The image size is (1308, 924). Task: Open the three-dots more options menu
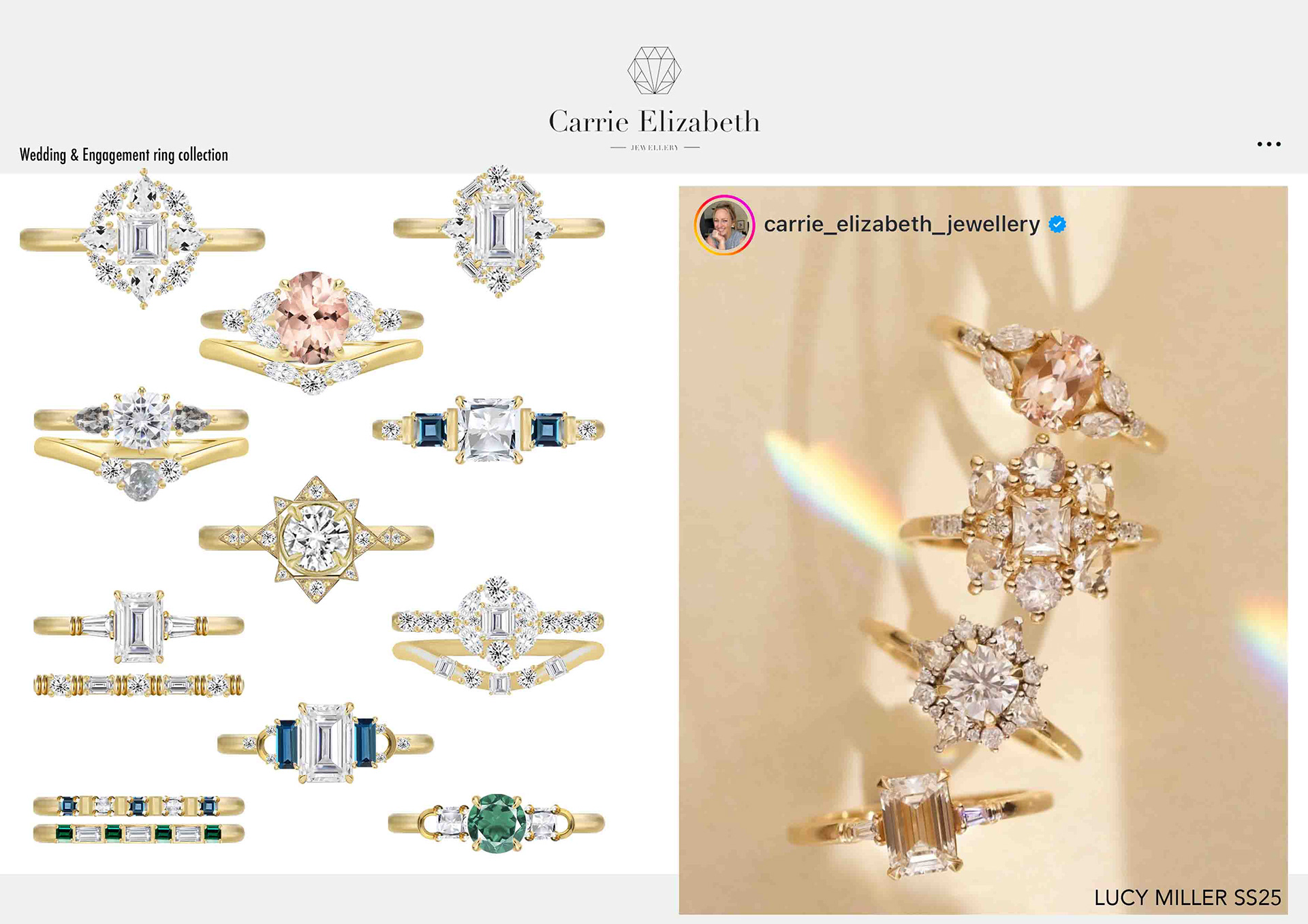pyautogui.click(x=1268, y=144)
